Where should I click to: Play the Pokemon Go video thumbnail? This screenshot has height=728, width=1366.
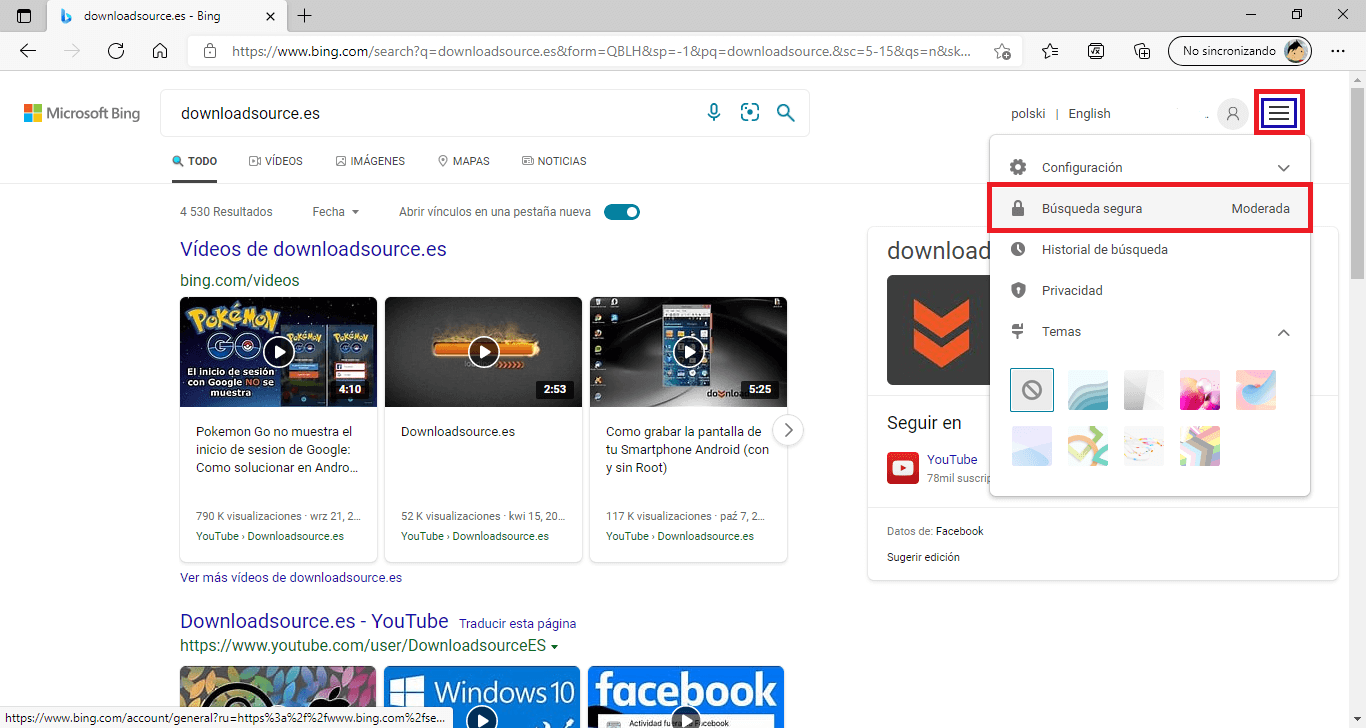[x=278, y=352]
